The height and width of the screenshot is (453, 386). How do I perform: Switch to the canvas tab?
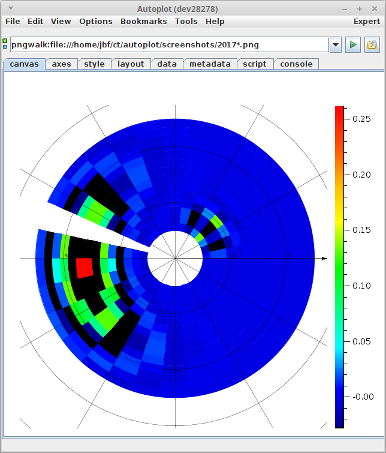(24, 64)
